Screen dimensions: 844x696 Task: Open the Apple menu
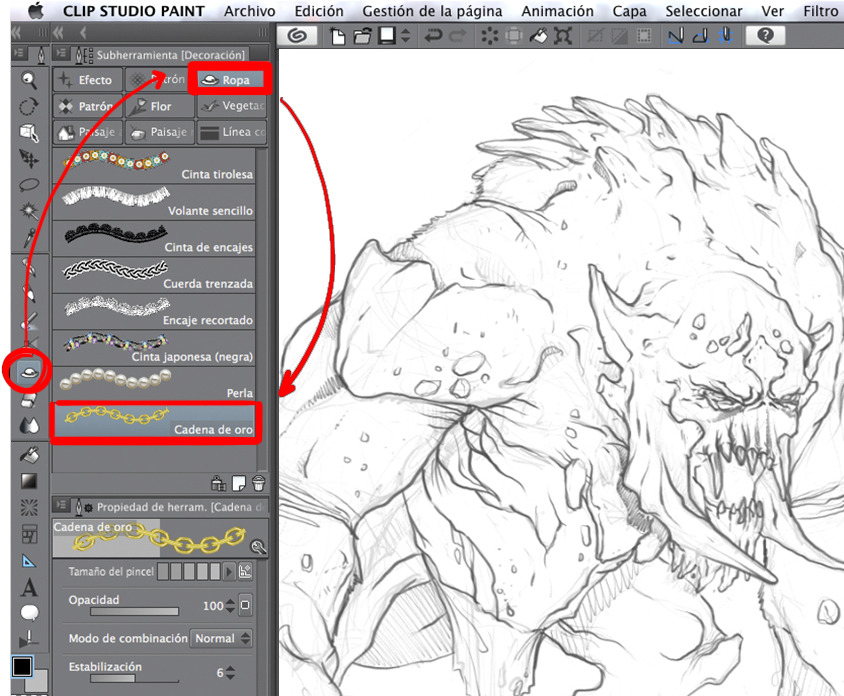(36, 11)
